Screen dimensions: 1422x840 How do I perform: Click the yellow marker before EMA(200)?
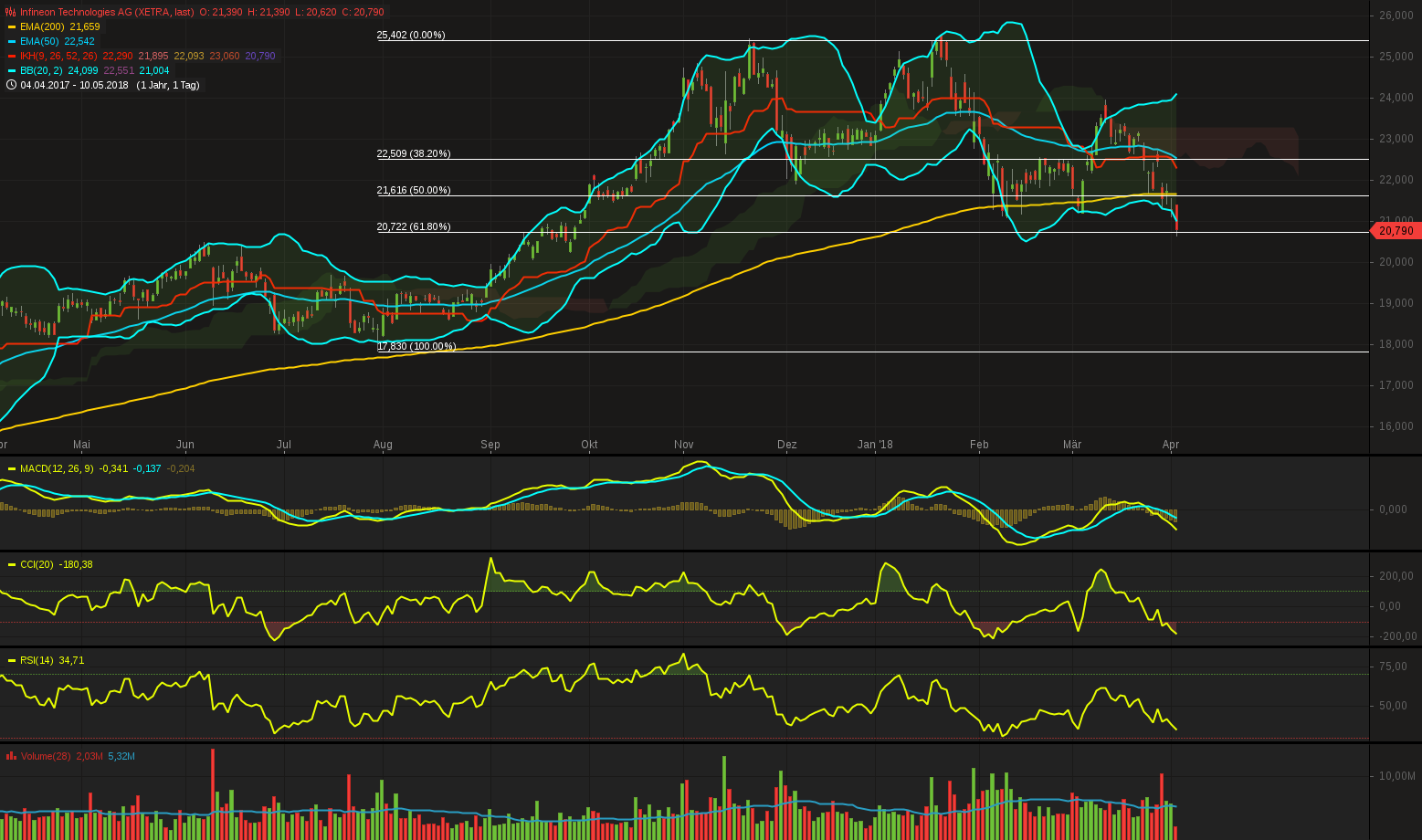coord(11,26)
